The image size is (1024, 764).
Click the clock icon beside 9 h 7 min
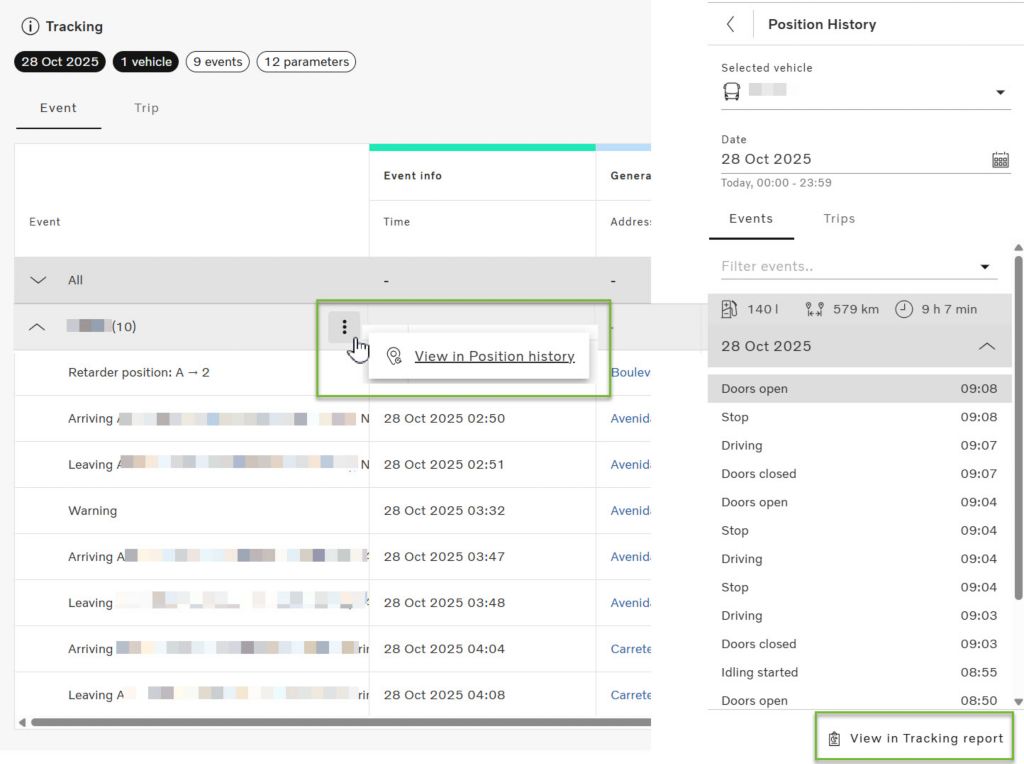904,309
